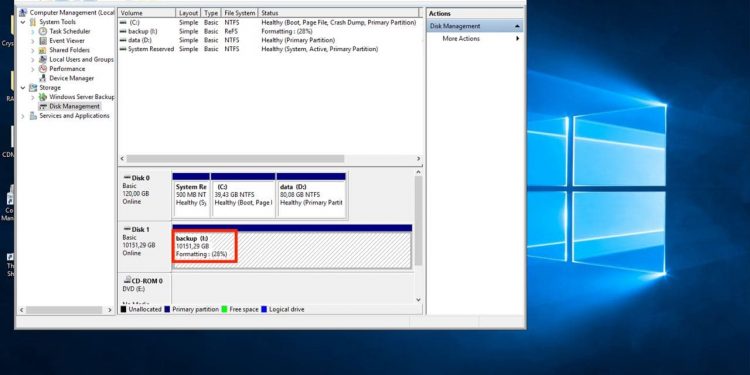
Task: Expand the Task Scheduler node
Action: pyautogui.click(x=33, y=31)
